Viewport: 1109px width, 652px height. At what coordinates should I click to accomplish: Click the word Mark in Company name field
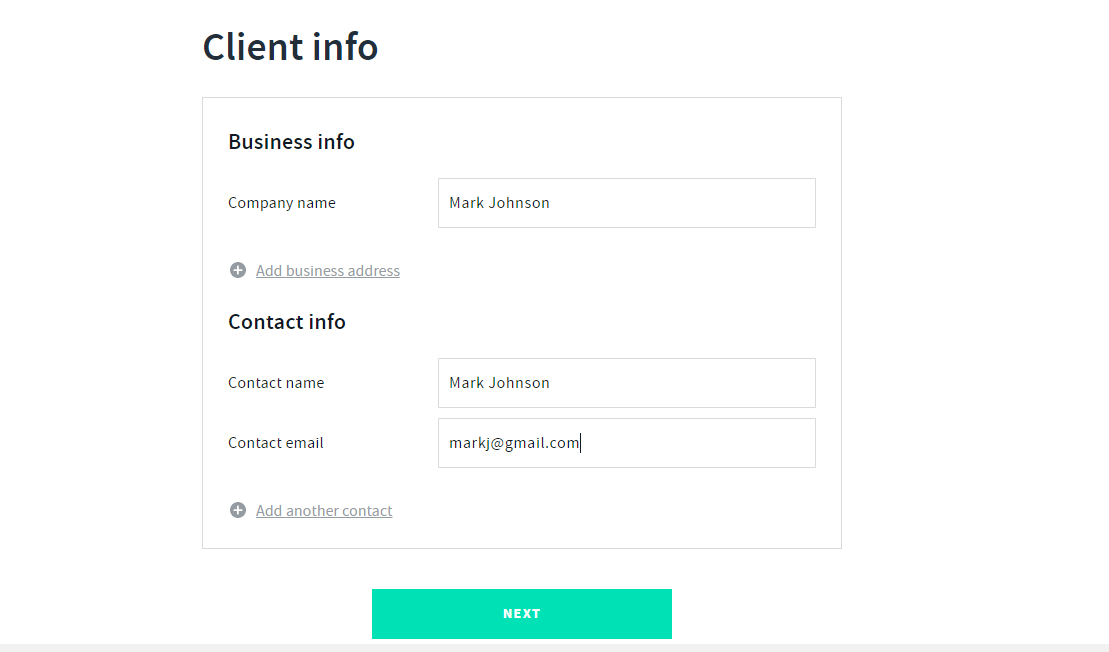467,203
